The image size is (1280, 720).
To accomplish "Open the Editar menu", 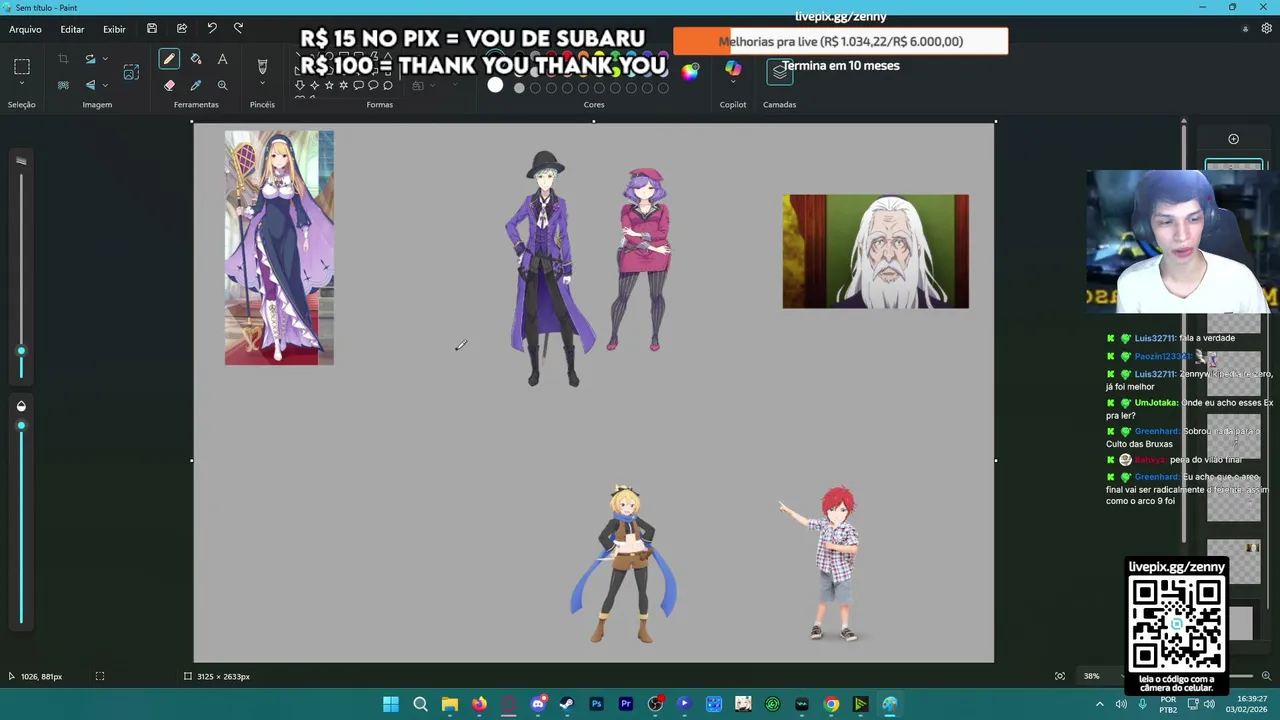I will click(72, 29).
